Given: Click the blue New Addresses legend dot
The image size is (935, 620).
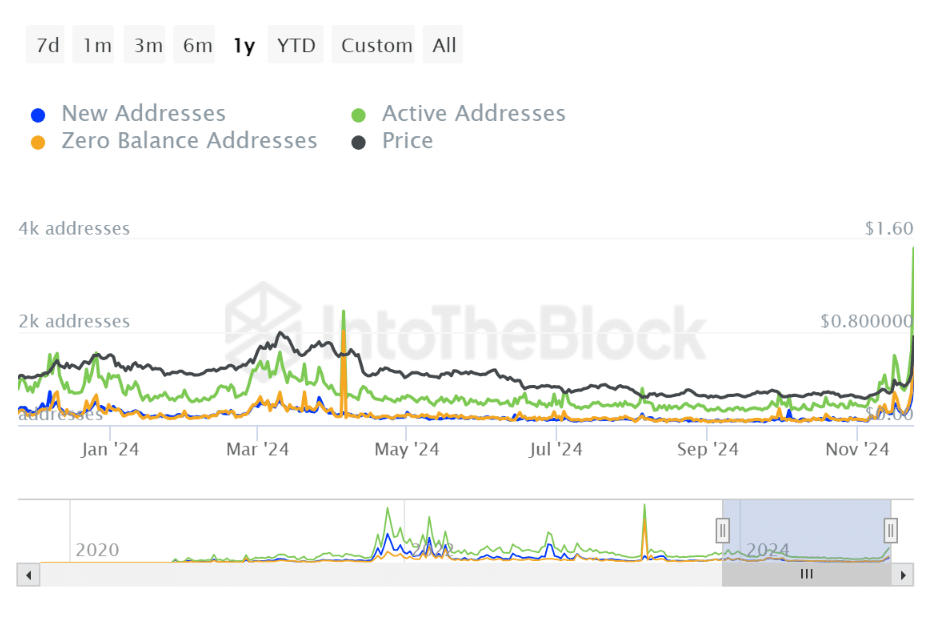Looking at the screenshot, I should coord(38,115).
